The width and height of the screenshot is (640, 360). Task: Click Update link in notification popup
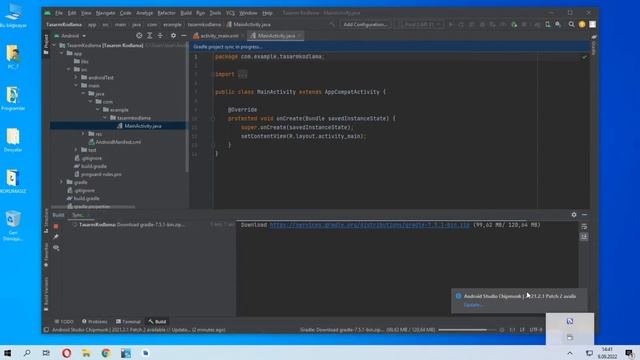click(x=473, y=305)
